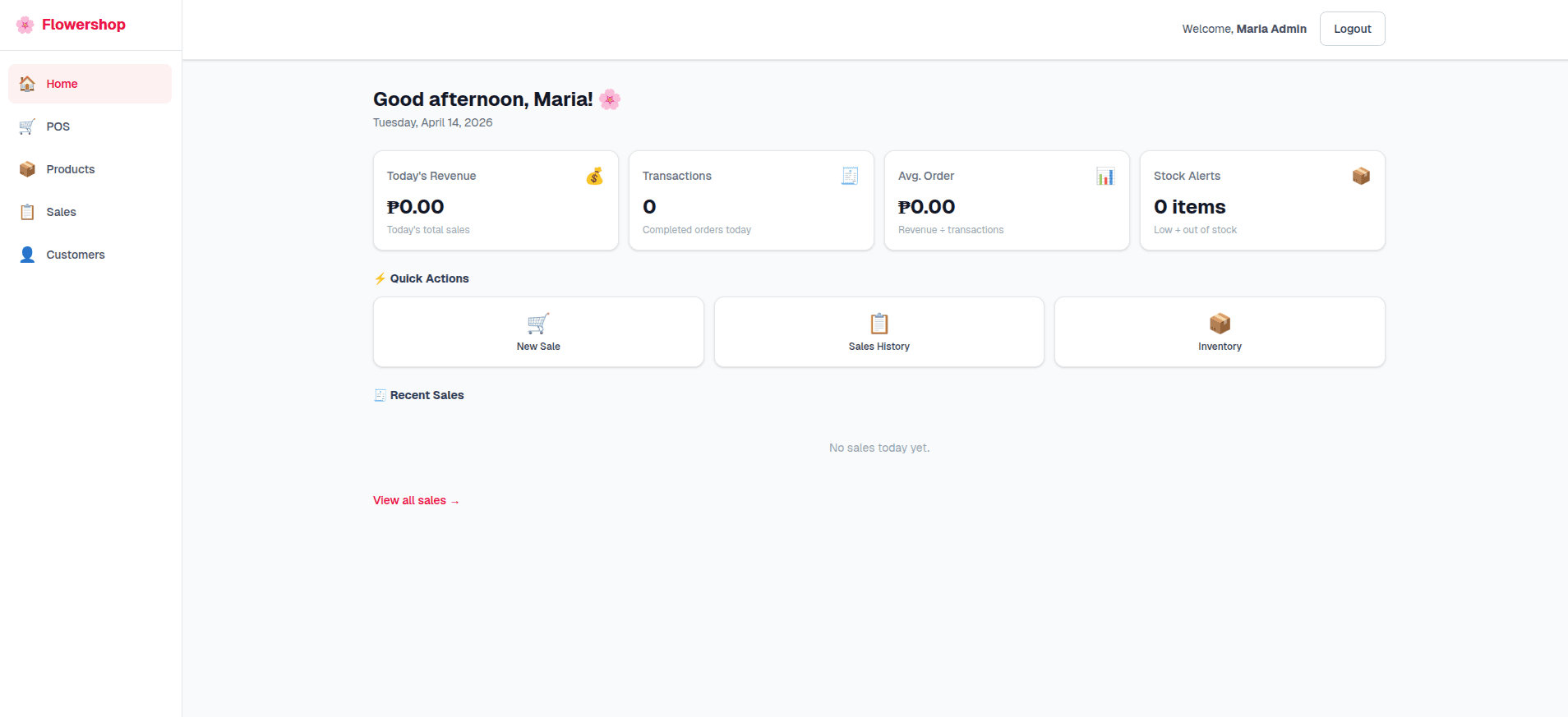
Task: Click the Logout button
Action: coord(1352,29)
